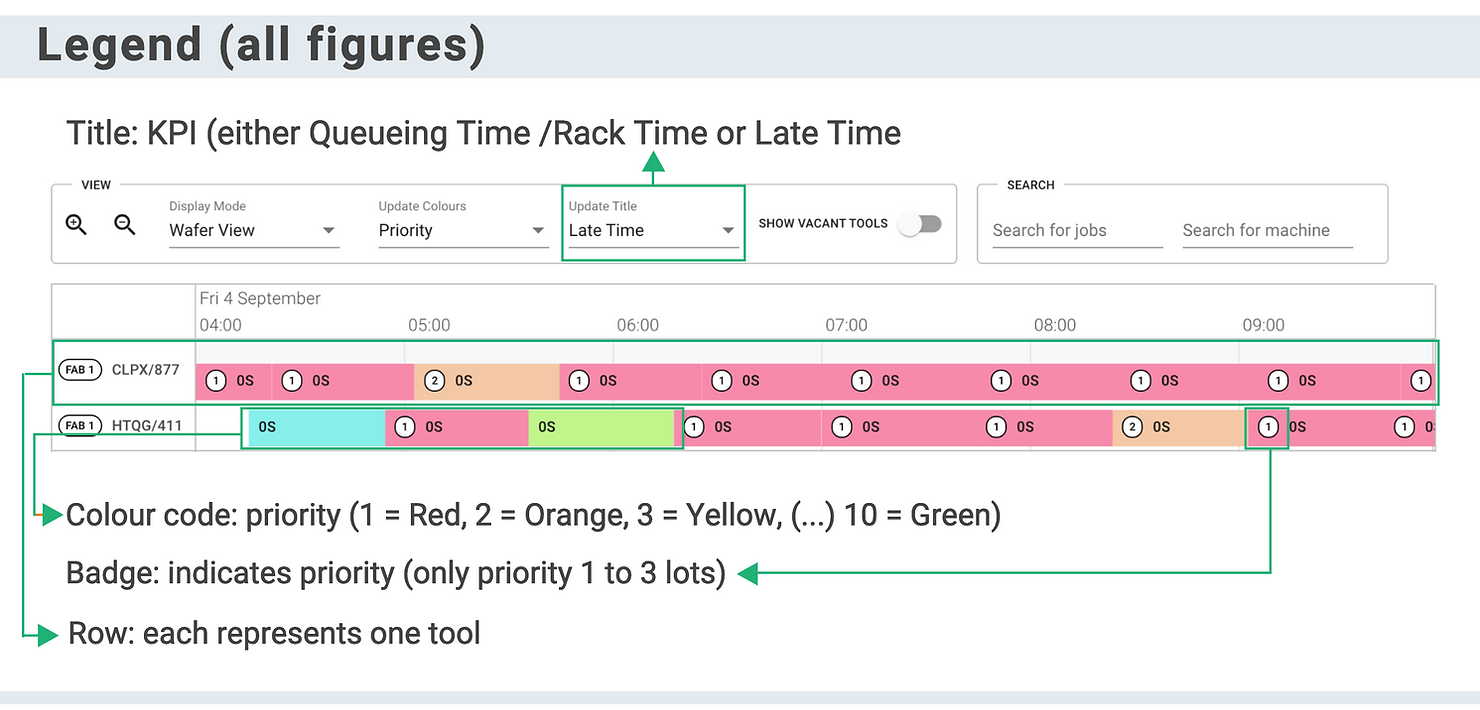Select the HTQG/411 tool row label
This screenshot has width=1480, height=710.
(x=147, y=426)
